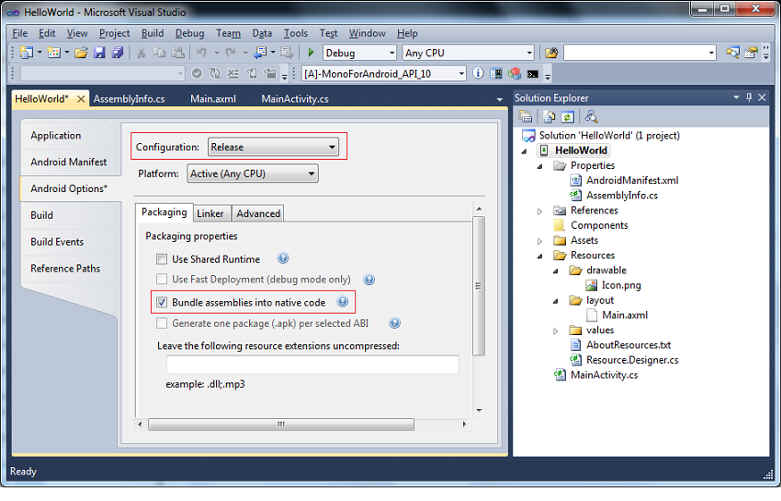Open the Reference Paths properties page
Viewport: 781px width, 501px height.
[x=65, y=268]
